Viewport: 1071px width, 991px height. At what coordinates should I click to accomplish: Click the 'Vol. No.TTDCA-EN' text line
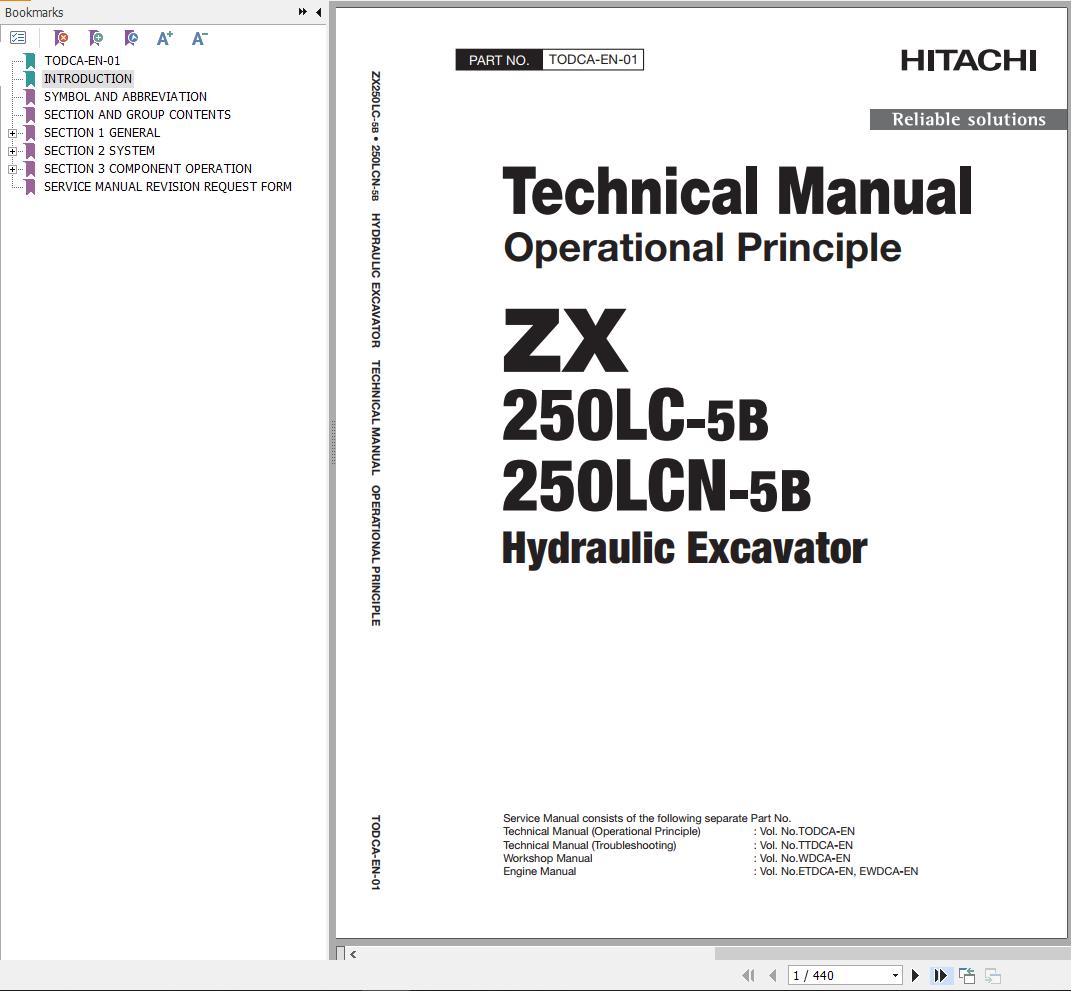(x=806, y=845)
